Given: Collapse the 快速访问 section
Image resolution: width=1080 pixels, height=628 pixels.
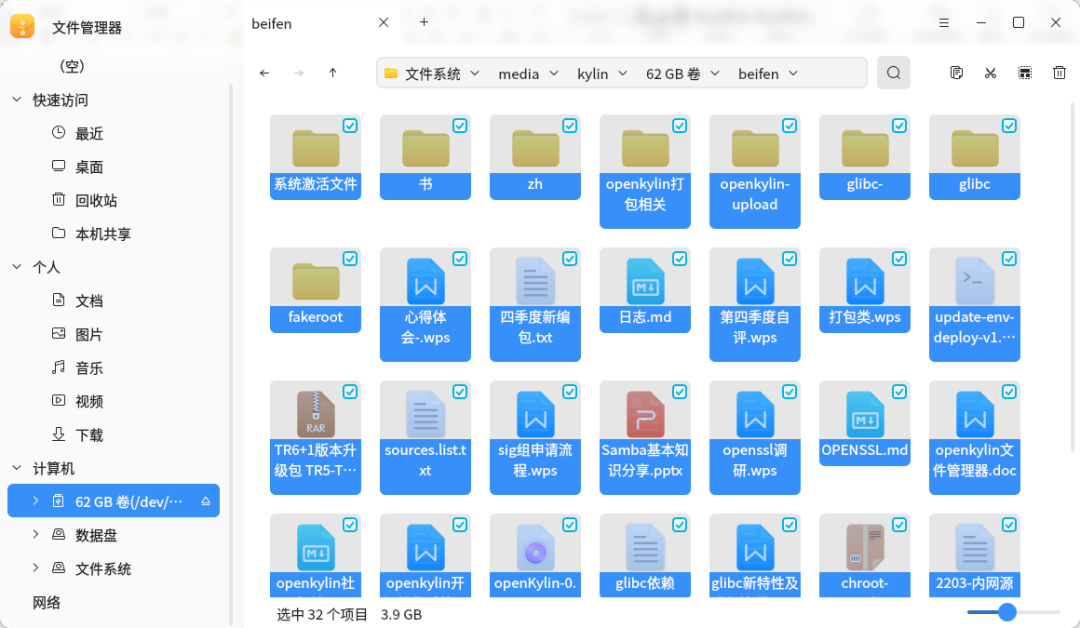Looking at the screenshot, I should (x=17, y=100).
